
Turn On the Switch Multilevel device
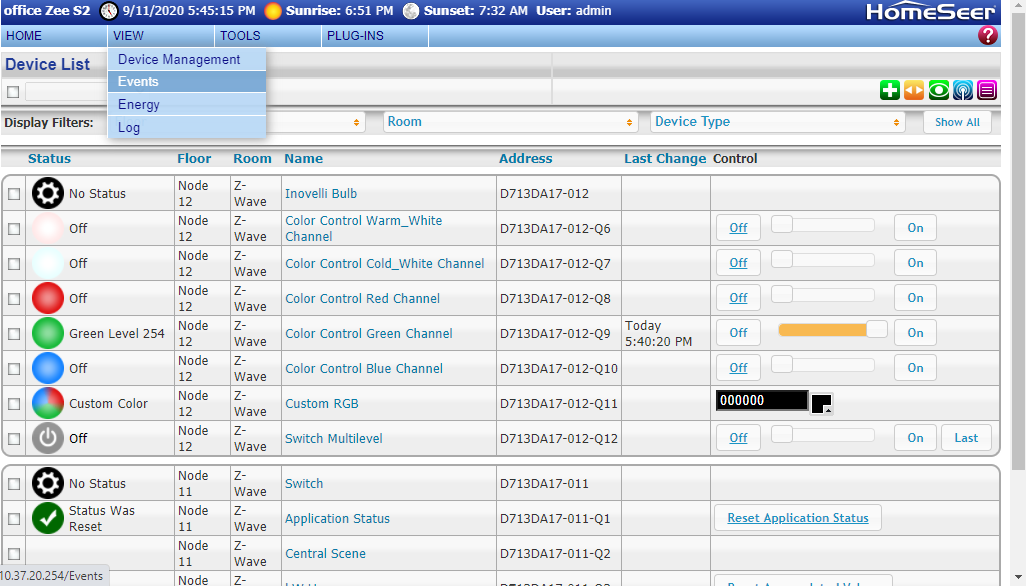(915, 438)
